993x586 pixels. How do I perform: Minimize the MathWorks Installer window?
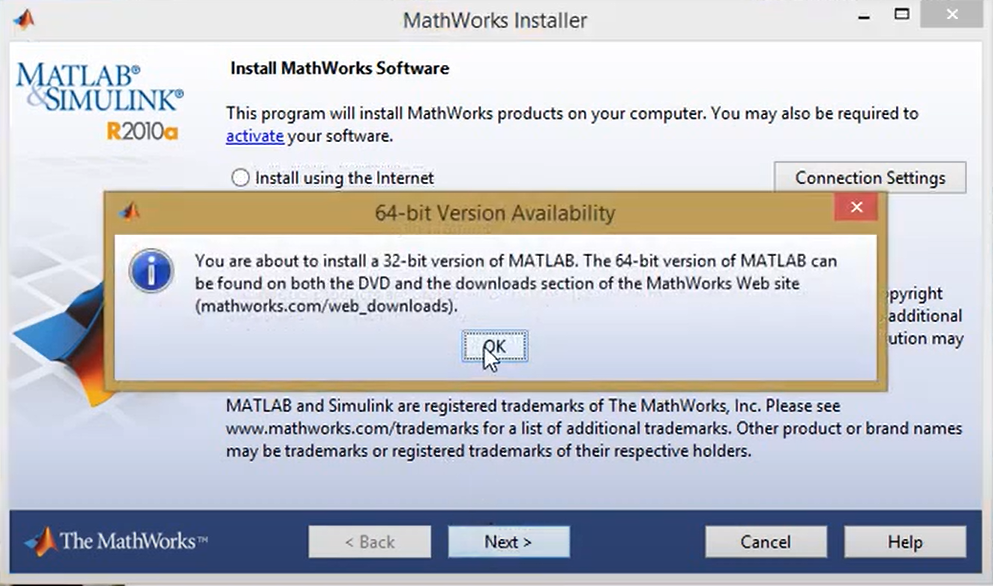pyautogui.click(x=859, y=16)
